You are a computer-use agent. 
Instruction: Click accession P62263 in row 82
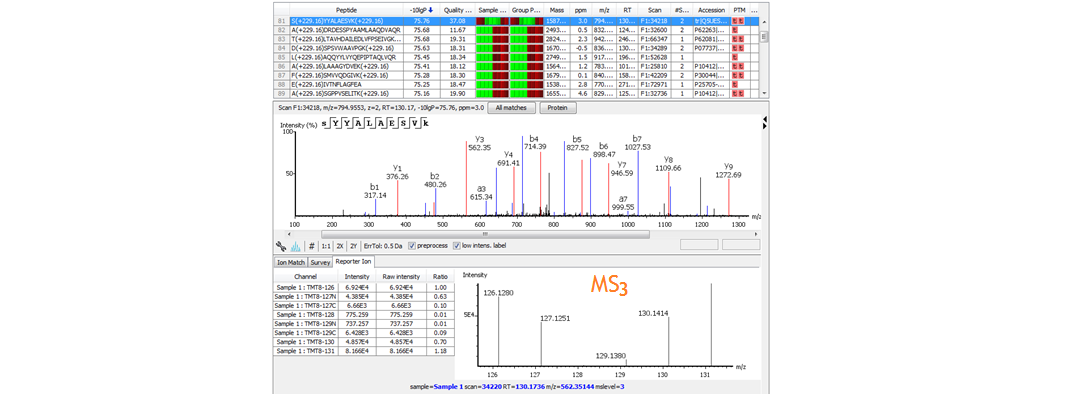(x=710, y=31)
